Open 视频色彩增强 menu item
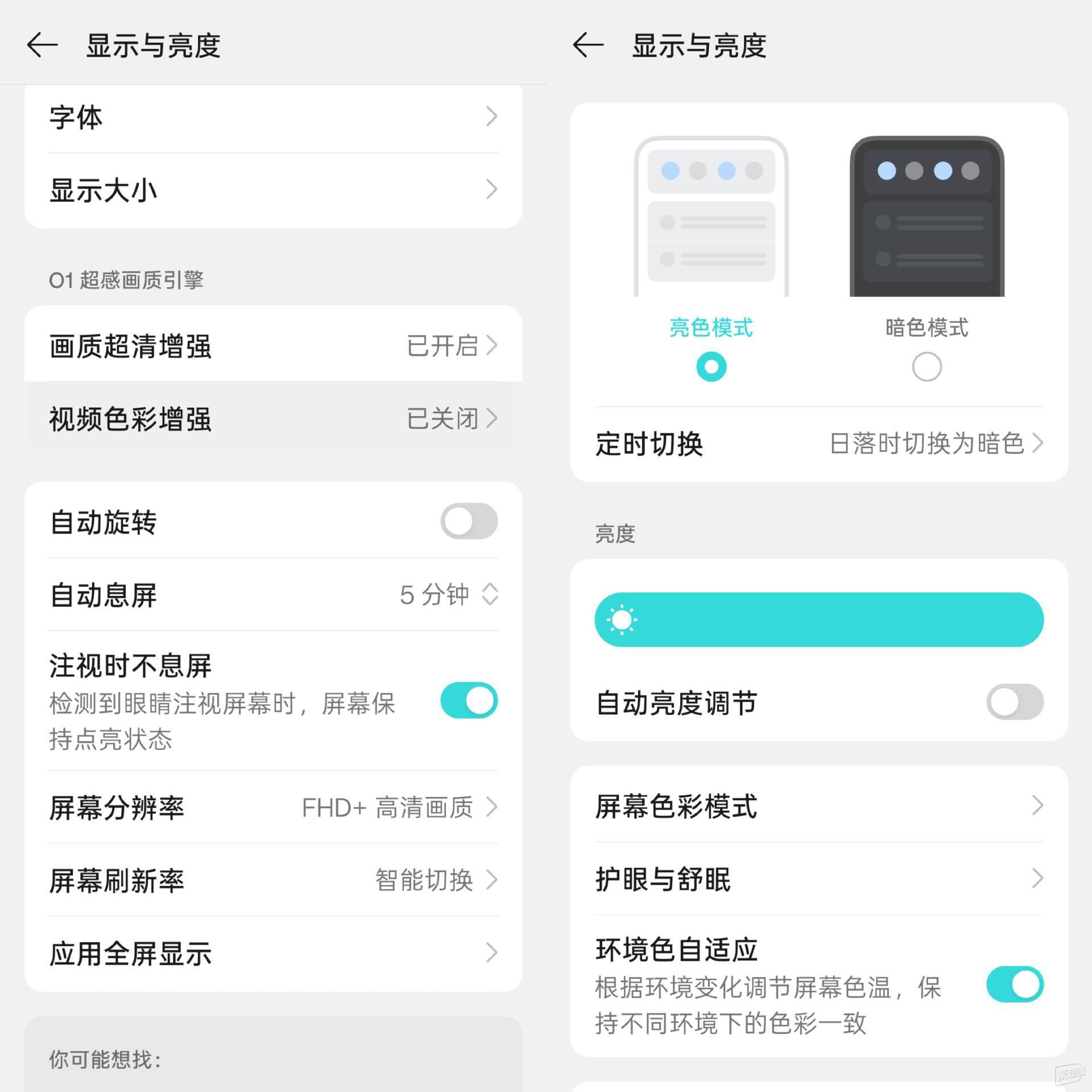Viewport: 1092px width, 1092px height. pos(274,418)
